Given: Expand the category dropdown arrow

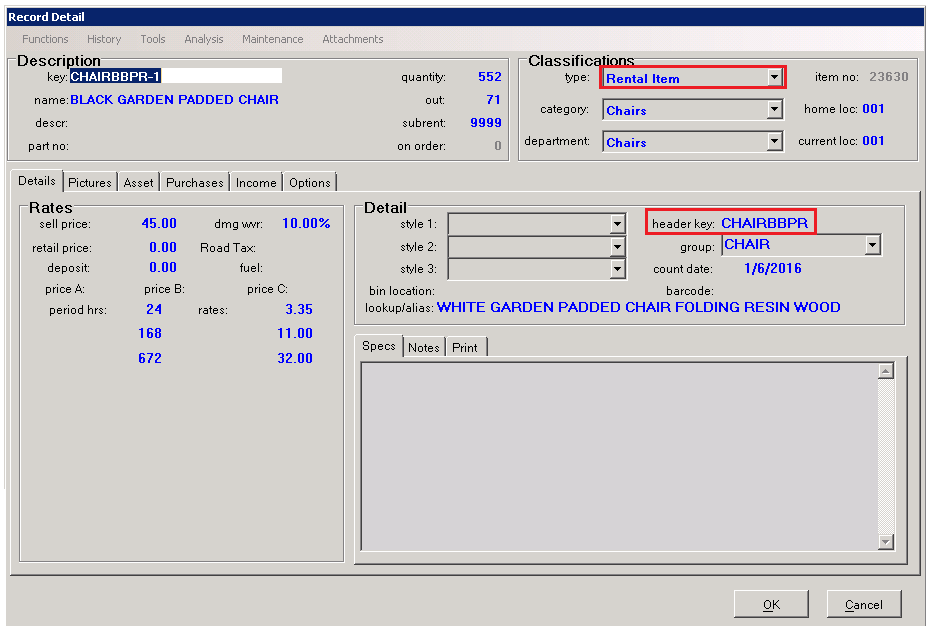Looking at the screenshot, I should pyautogui.click(x=774, y=110).
